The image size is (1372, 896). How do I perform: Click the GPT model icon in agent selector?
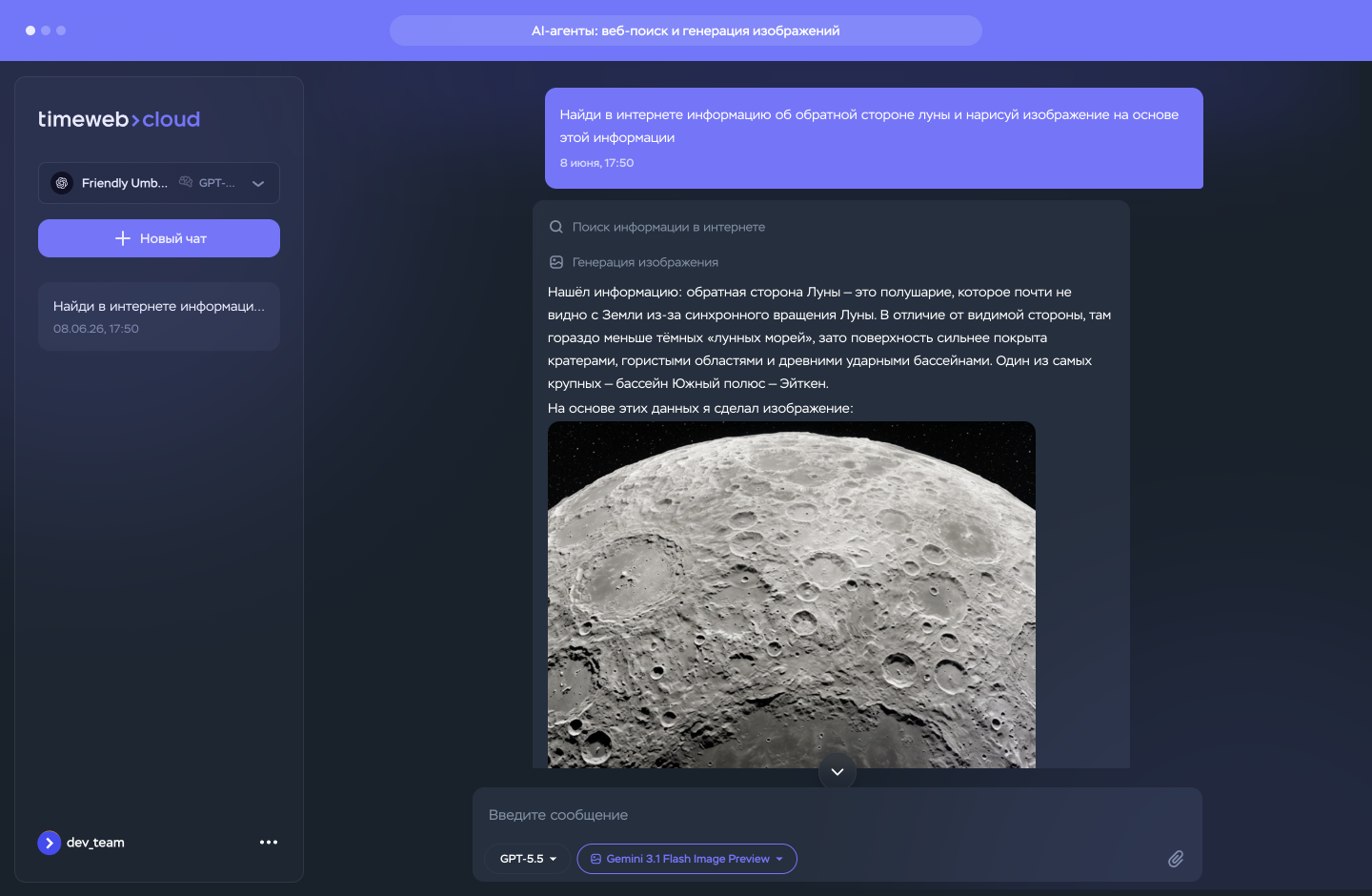pos(186,182)
